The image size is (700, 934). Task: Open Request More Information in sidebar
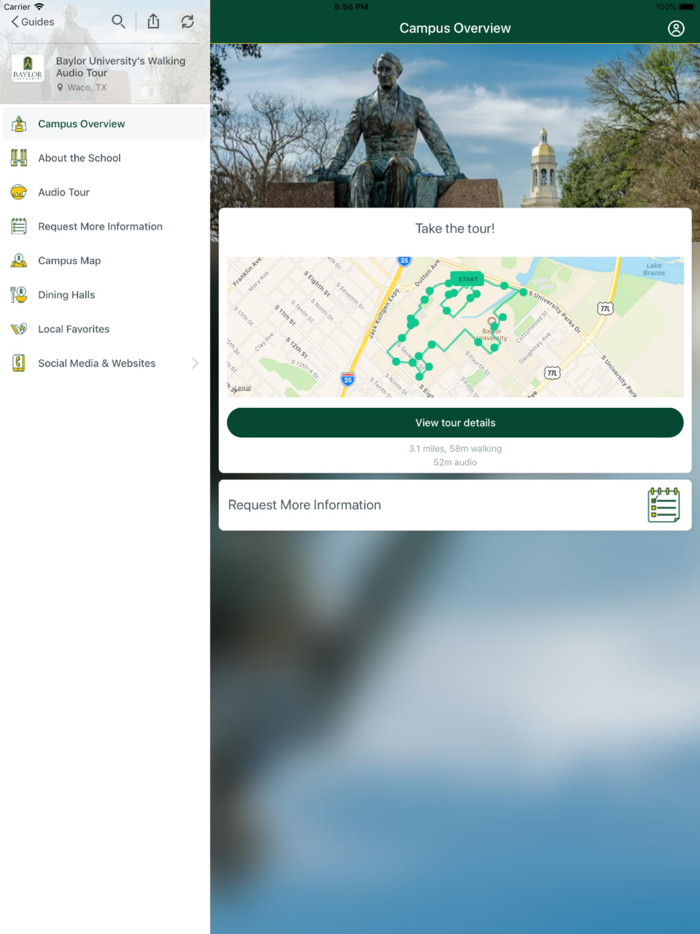coord(105,226)
